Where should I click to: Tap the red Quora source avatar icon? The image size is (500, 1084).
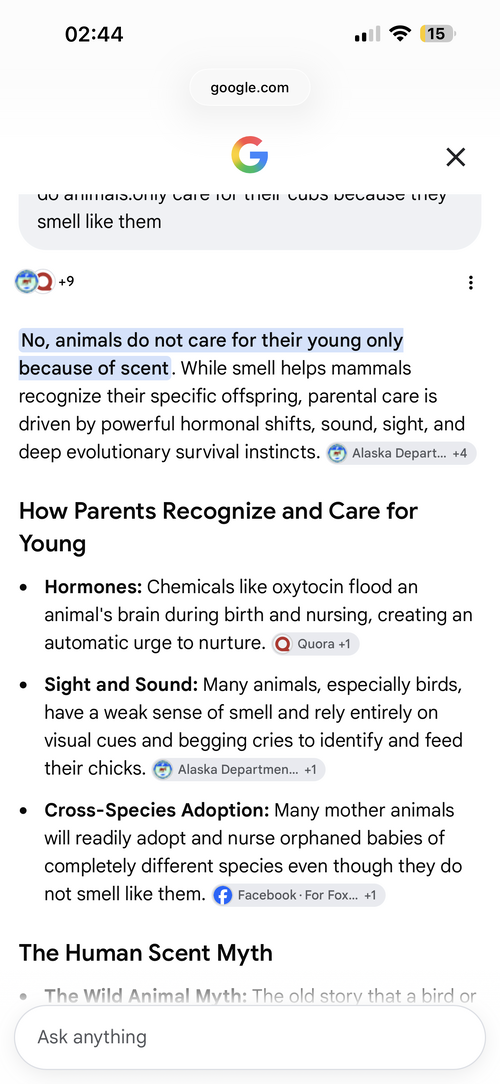click(x=44, y=281)
